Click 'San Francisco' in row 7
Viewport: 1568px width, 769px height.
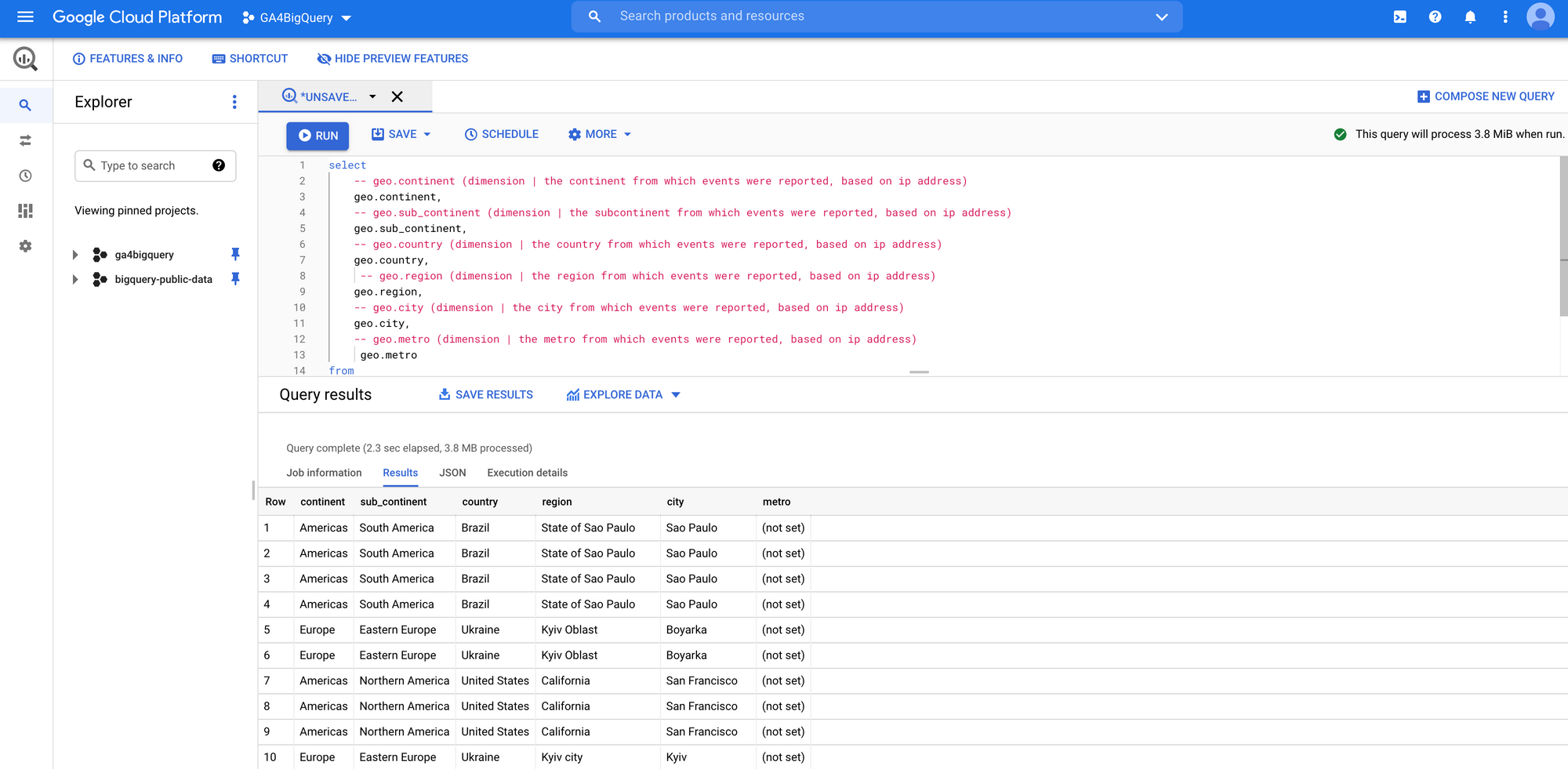[x=702, y=680]
